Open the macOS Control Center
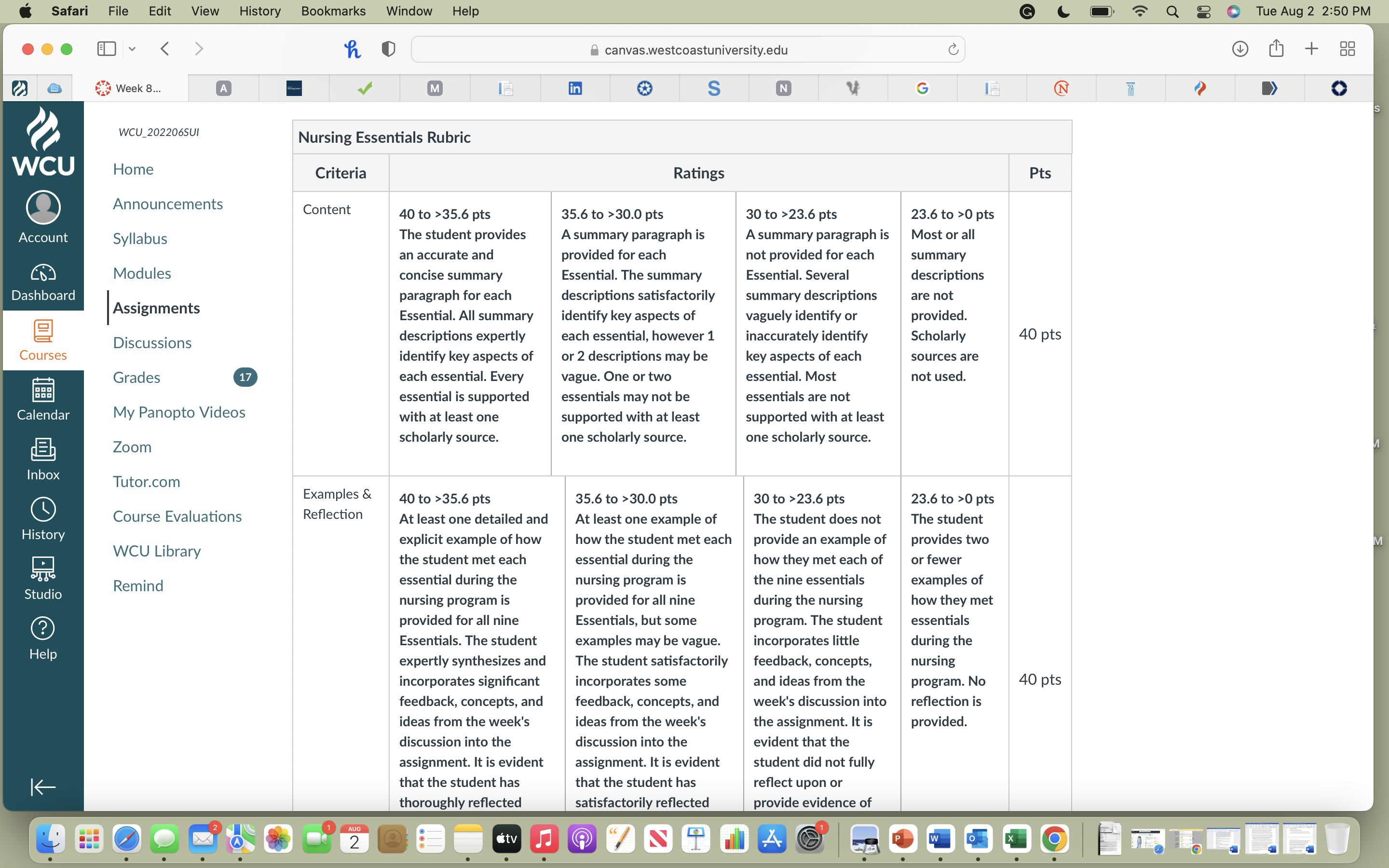The width and height of the screenshot is (1389, 868). point(1204,12)
